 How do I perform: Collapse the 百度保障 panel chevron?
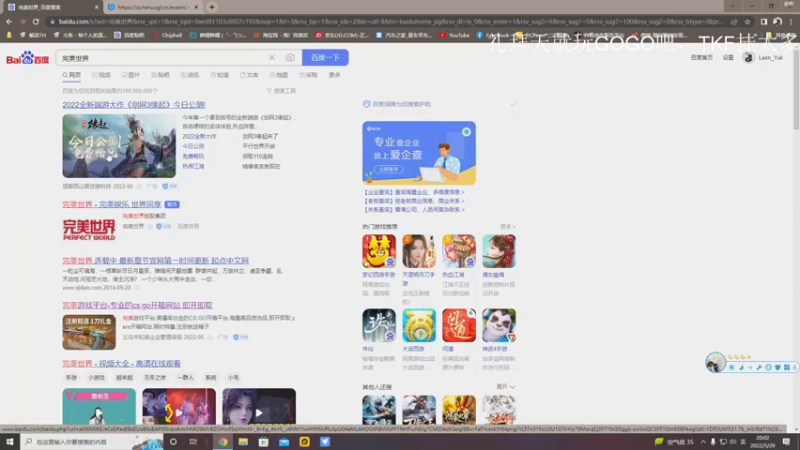point(512,104)
